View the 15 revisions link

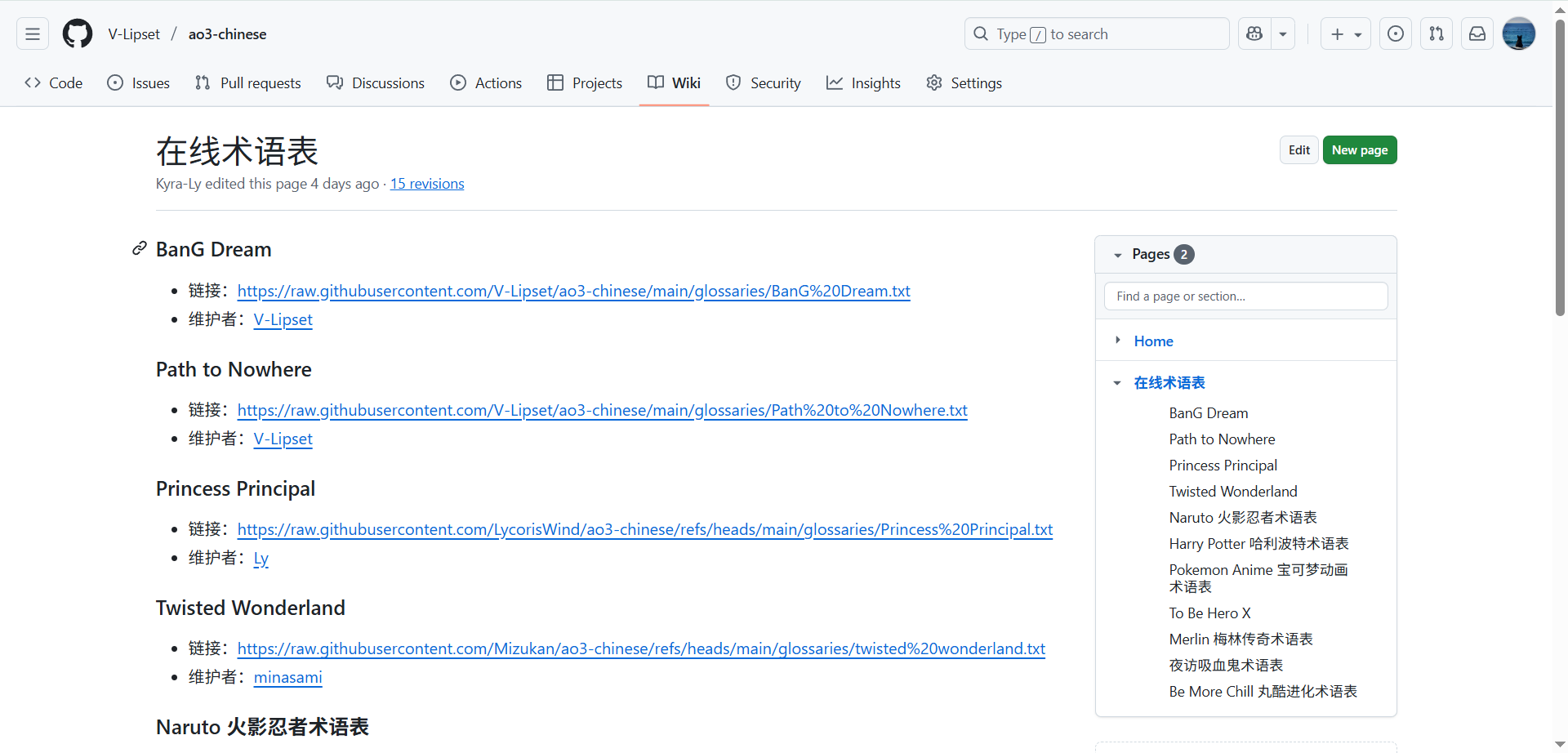427,184
